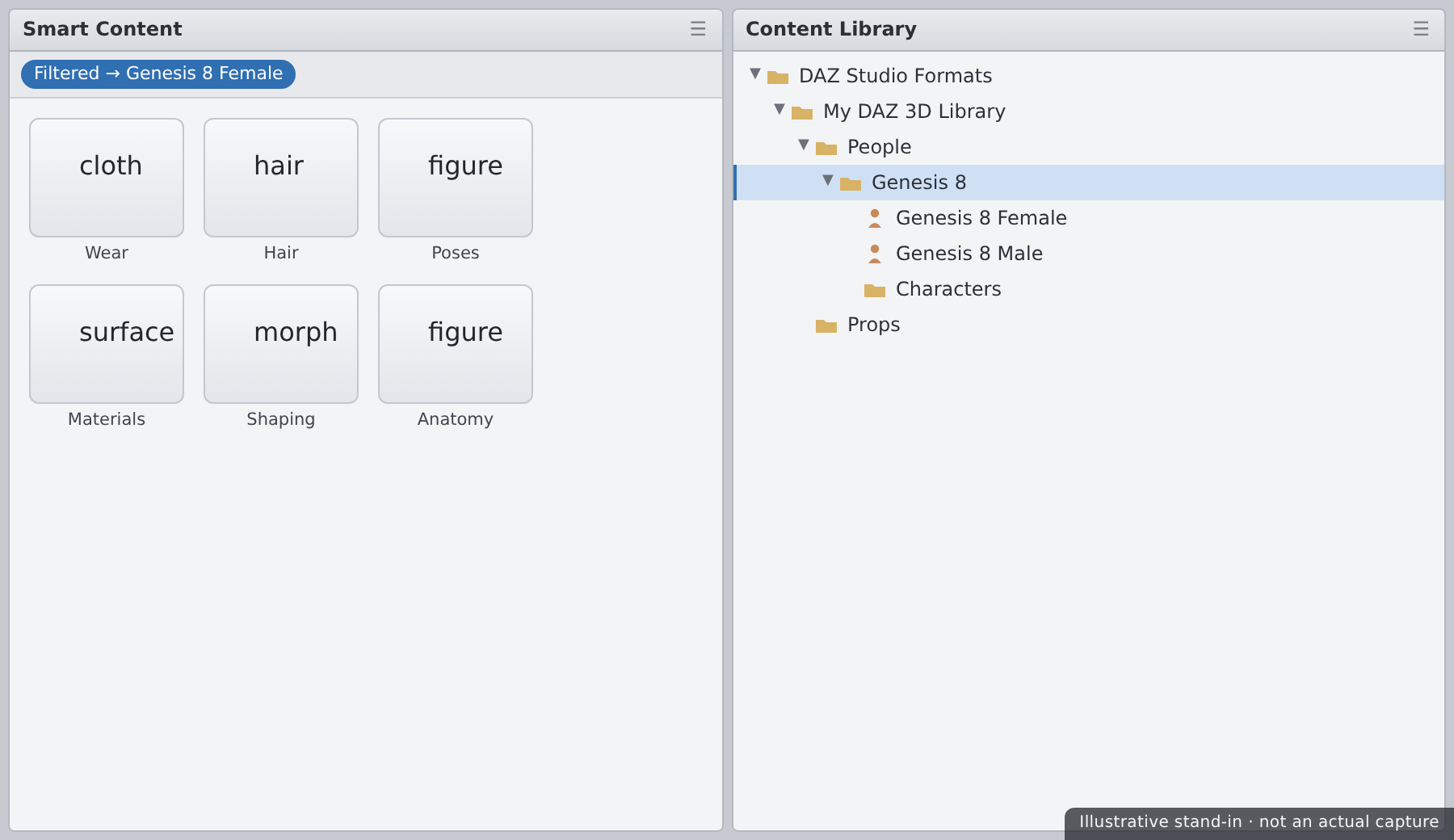Click the Hair label under the thumbnail
Image resolution: width=1454 pixels, height=840 pixels.
click(281, 253)
